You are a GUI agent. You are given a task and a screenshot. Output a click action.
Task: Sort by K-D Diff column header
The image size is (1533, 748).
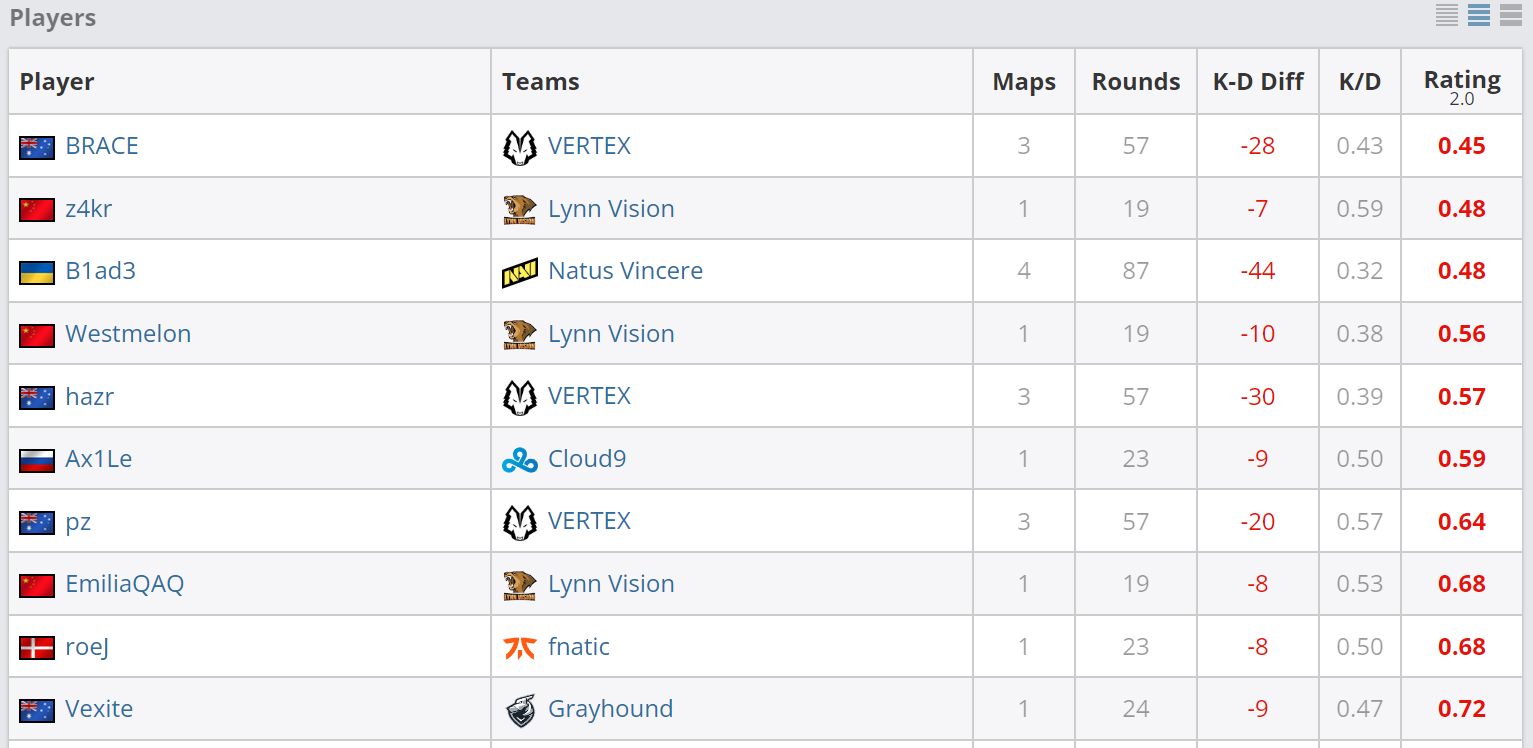point(1258,82)
